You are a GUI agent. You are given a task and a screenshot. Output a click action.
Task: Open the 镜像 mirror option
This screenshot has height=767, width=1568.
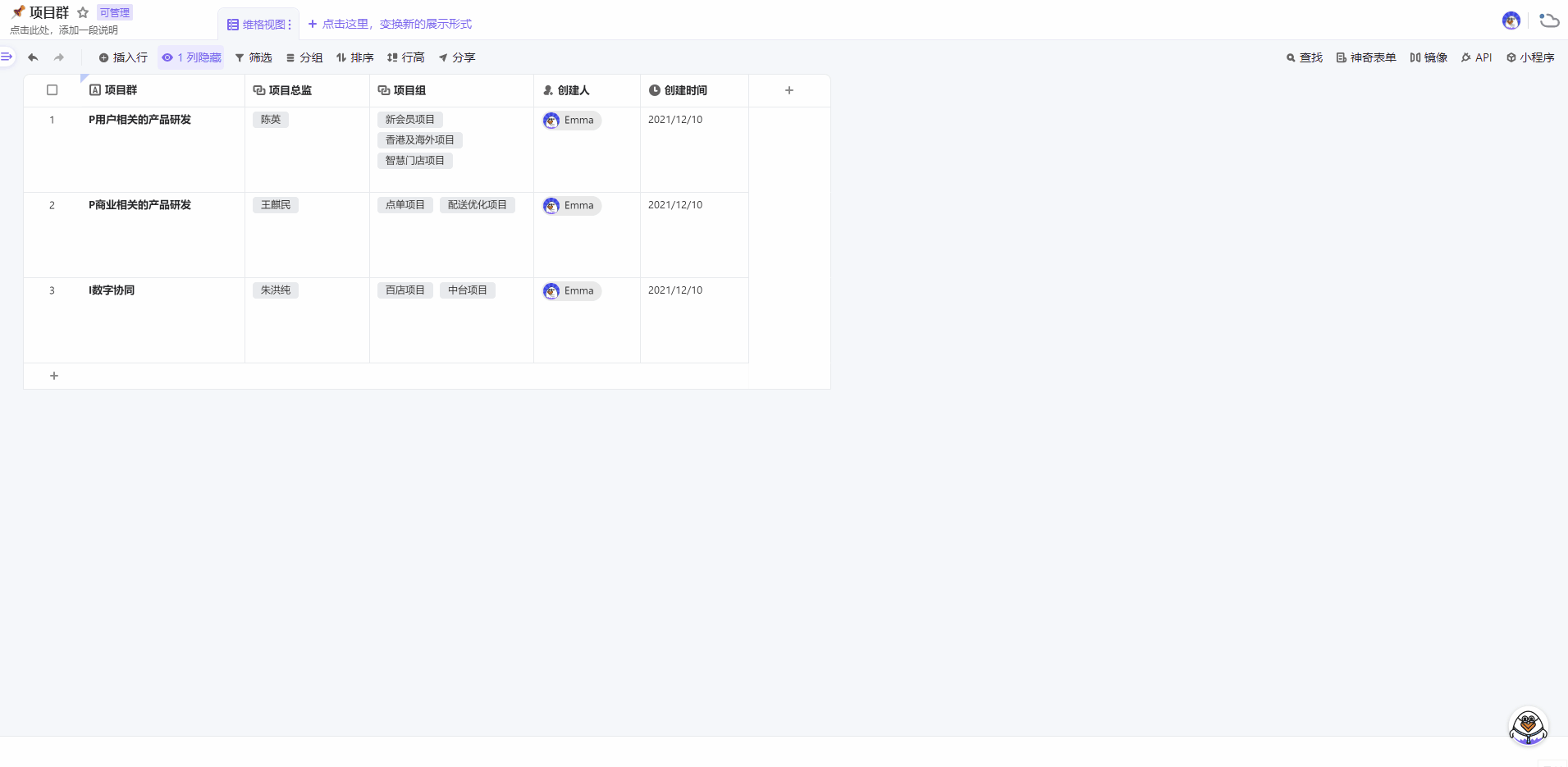pyautogui.click(x=1428, y=57)
